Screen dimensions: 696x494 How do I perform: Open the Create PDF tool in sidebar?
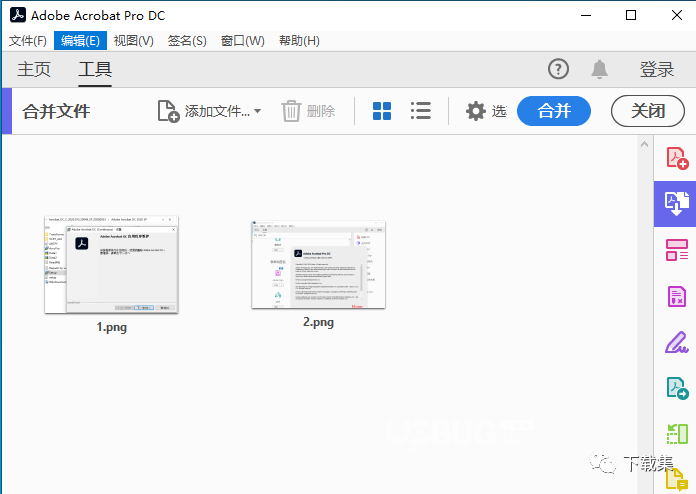(x=676, y=158)
